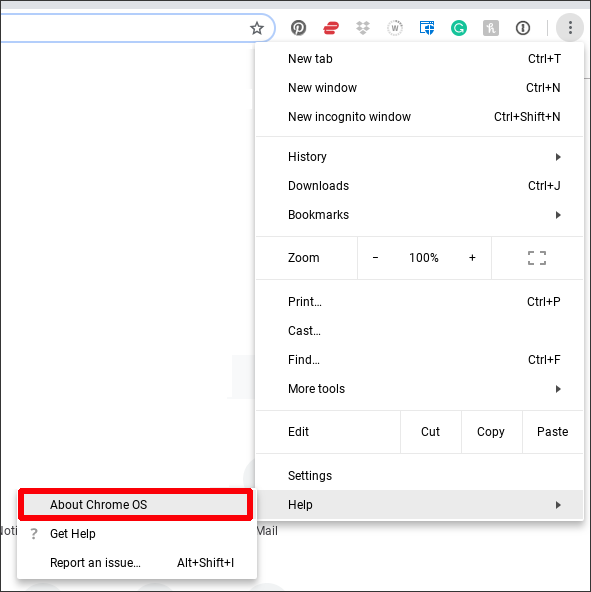591x592 pixels.
Task: Open the Pinterest extension
Action: pyautogui.click(x=298, y=28)
